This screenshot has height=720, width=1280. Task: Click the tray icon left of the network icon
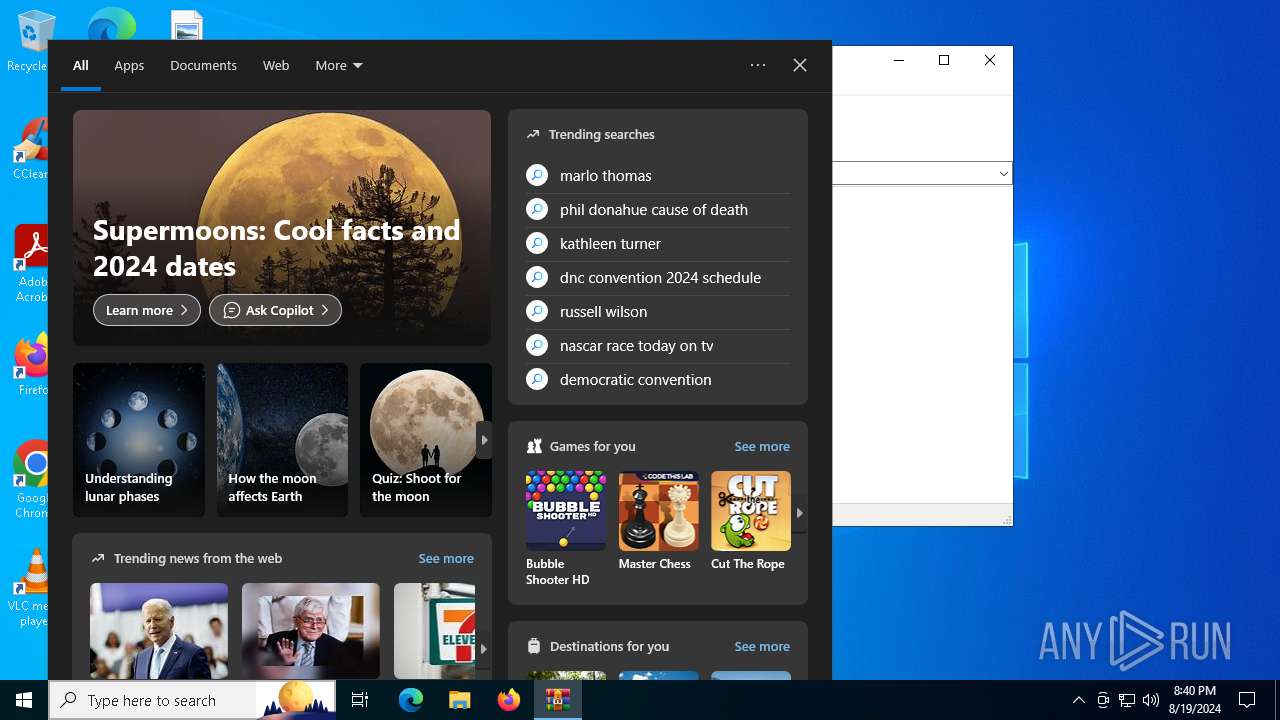pos(1103,700)
